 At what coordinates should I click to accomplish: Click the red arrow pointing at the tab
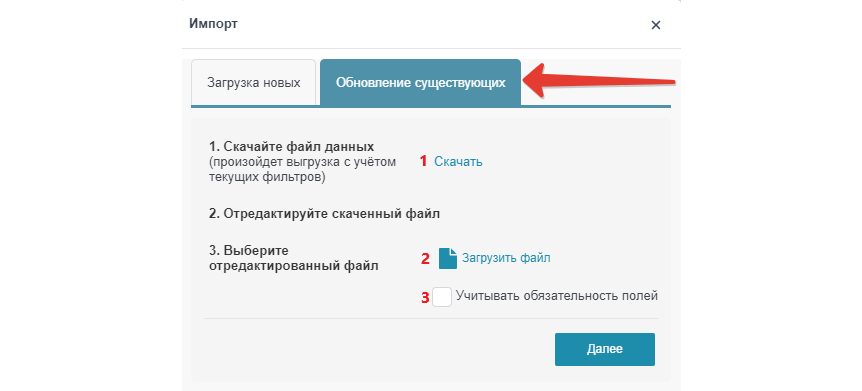599,81
